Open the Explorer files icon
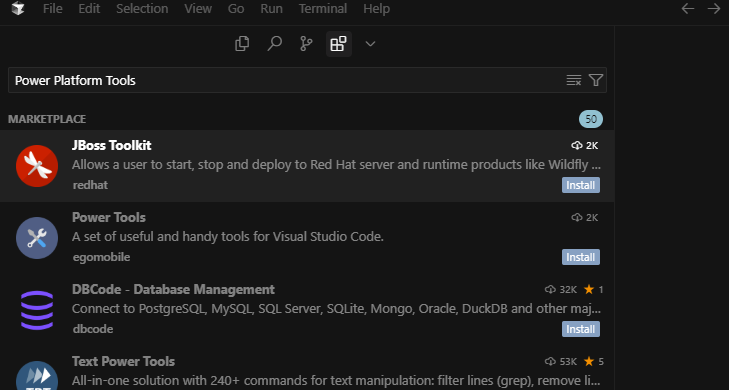This screenshot has height=390, width=729. [x=242, y=44]
